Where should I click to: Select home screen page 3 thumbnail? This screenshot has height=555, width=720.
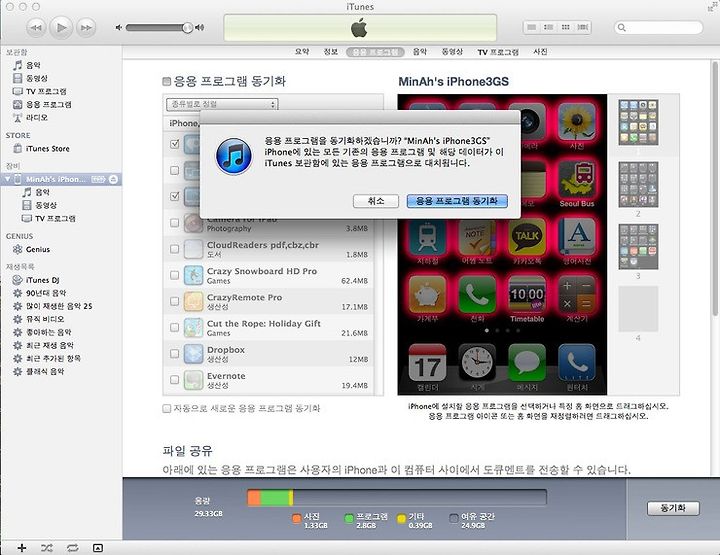[638, 247]
